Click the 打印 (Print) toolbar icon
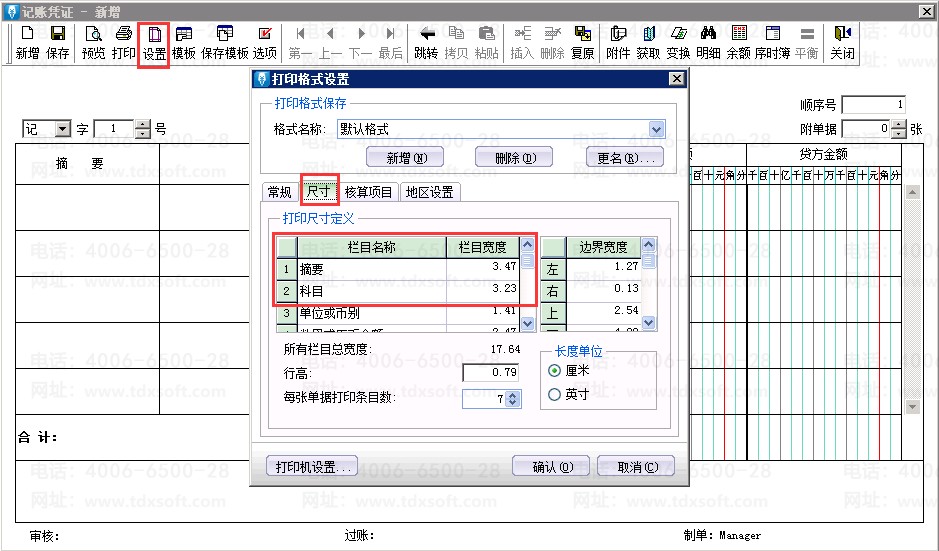This screenshot has width=939, height=551. pyautogui.click(x=123, y=43)
